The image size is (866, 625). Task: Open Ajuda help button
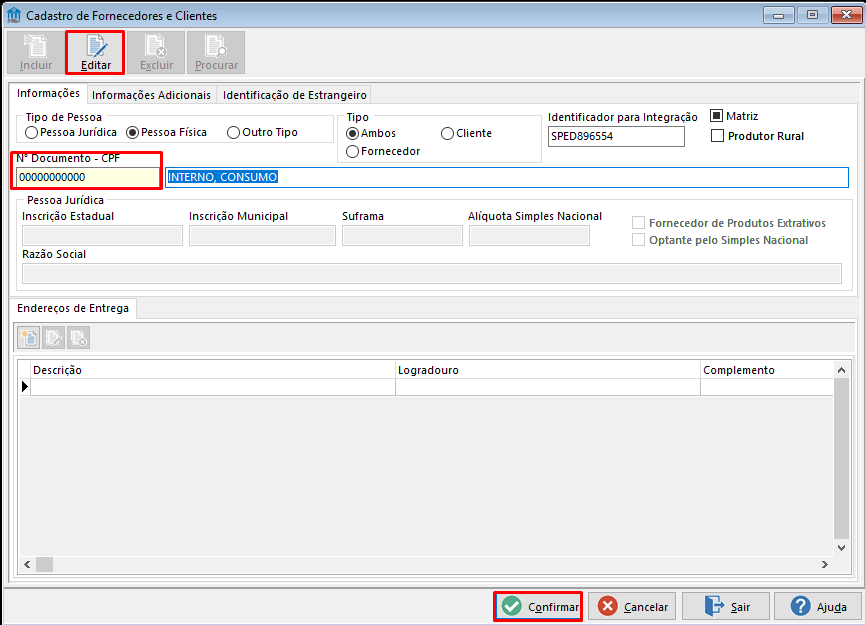[x=819, y=607]
